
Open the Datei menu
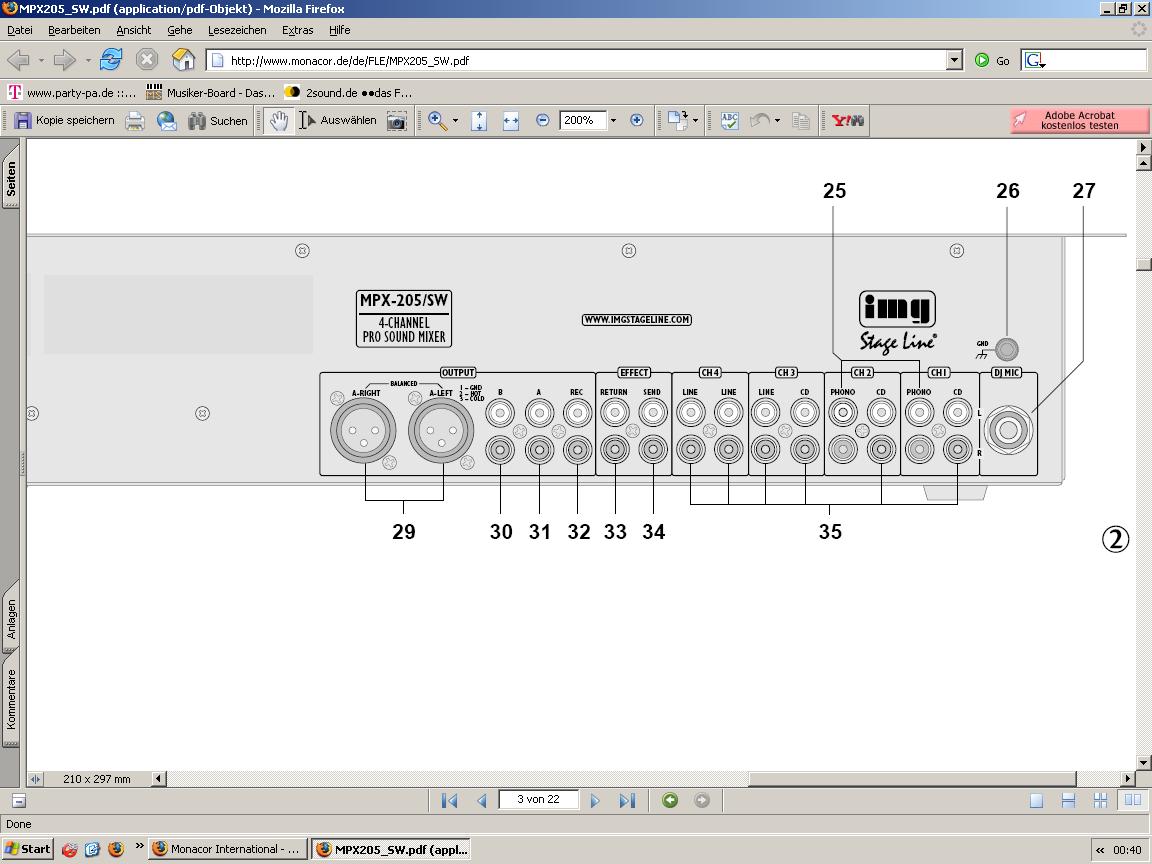(x=20, y=30)
